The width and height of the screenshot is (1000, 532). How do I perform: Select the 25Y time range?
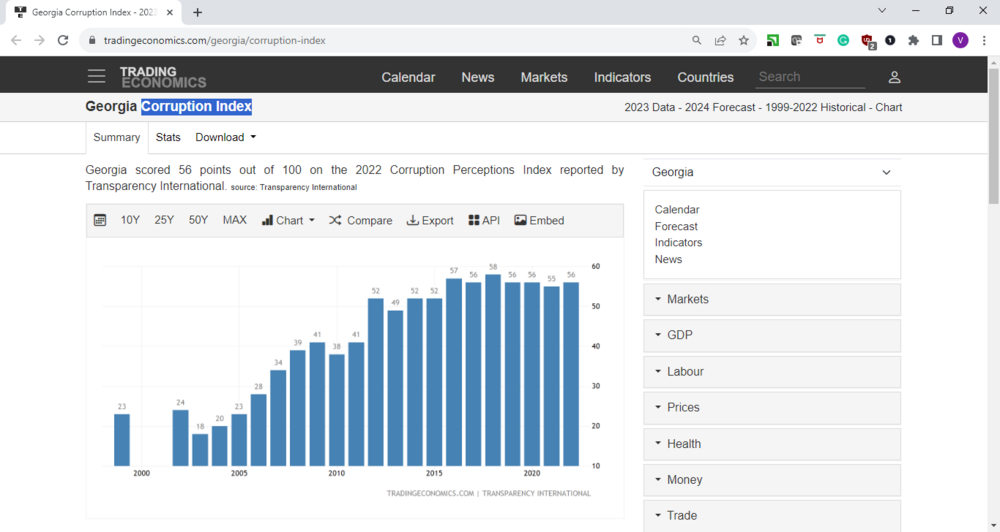[x=164, y=220]
